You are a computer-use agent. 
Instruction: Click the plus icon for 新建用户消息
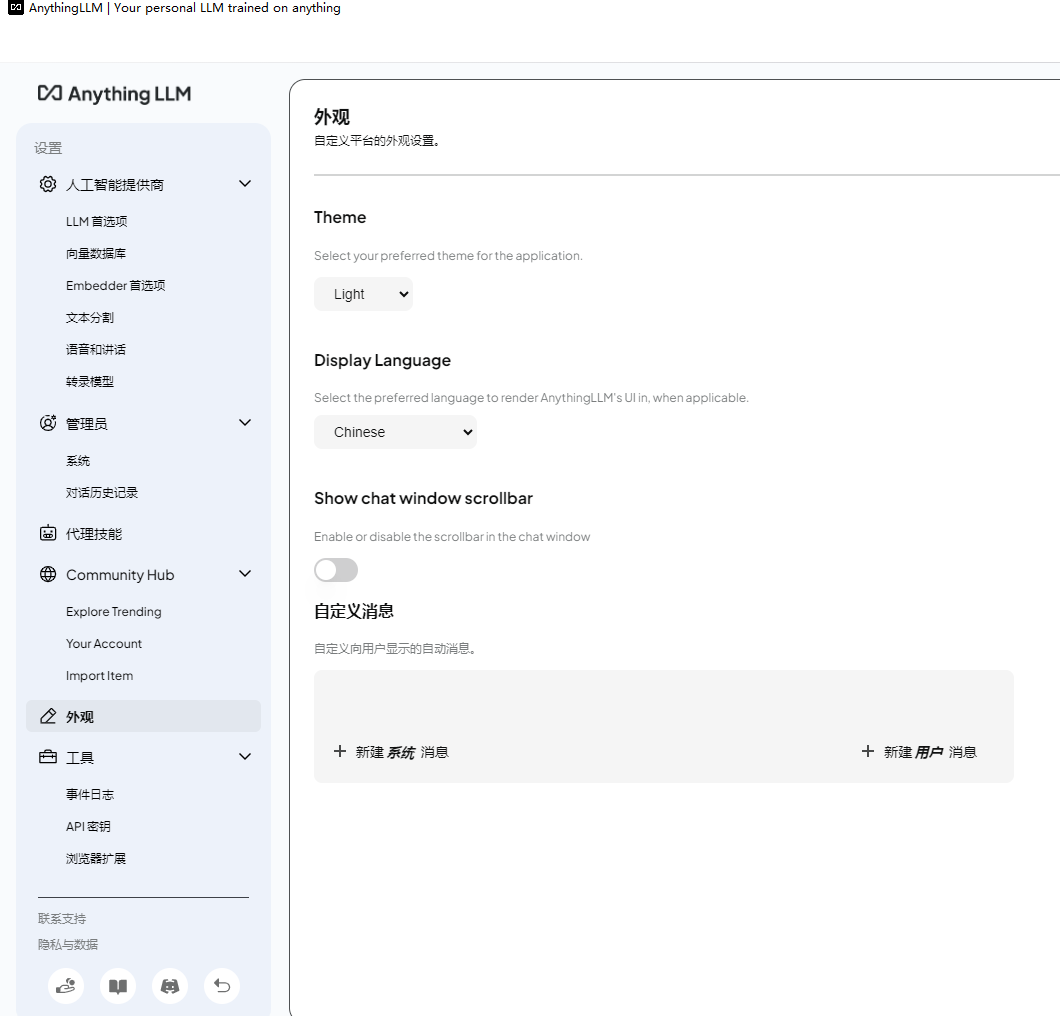point(868,751)
